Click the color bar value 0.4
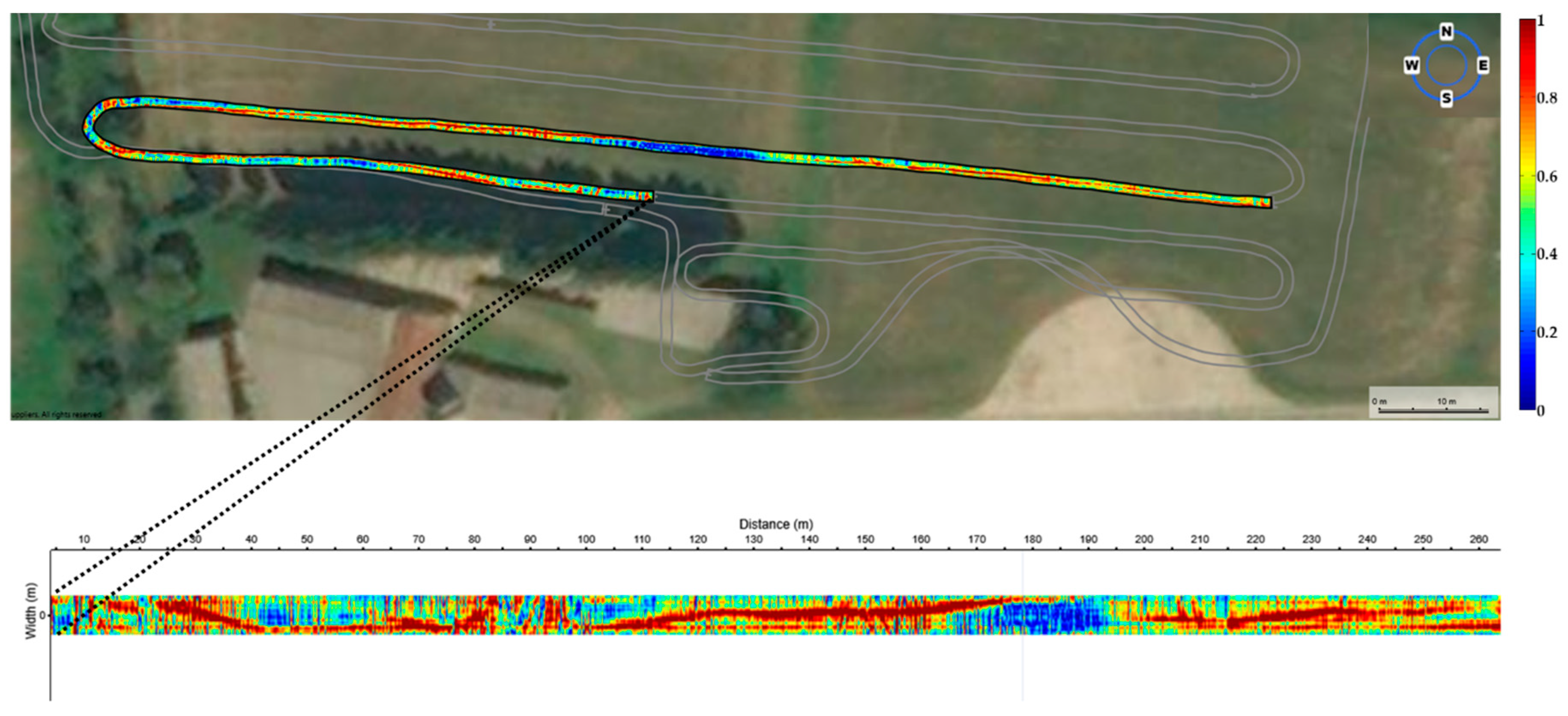This screenshot has width=1568, height=716. (1547, 254)
